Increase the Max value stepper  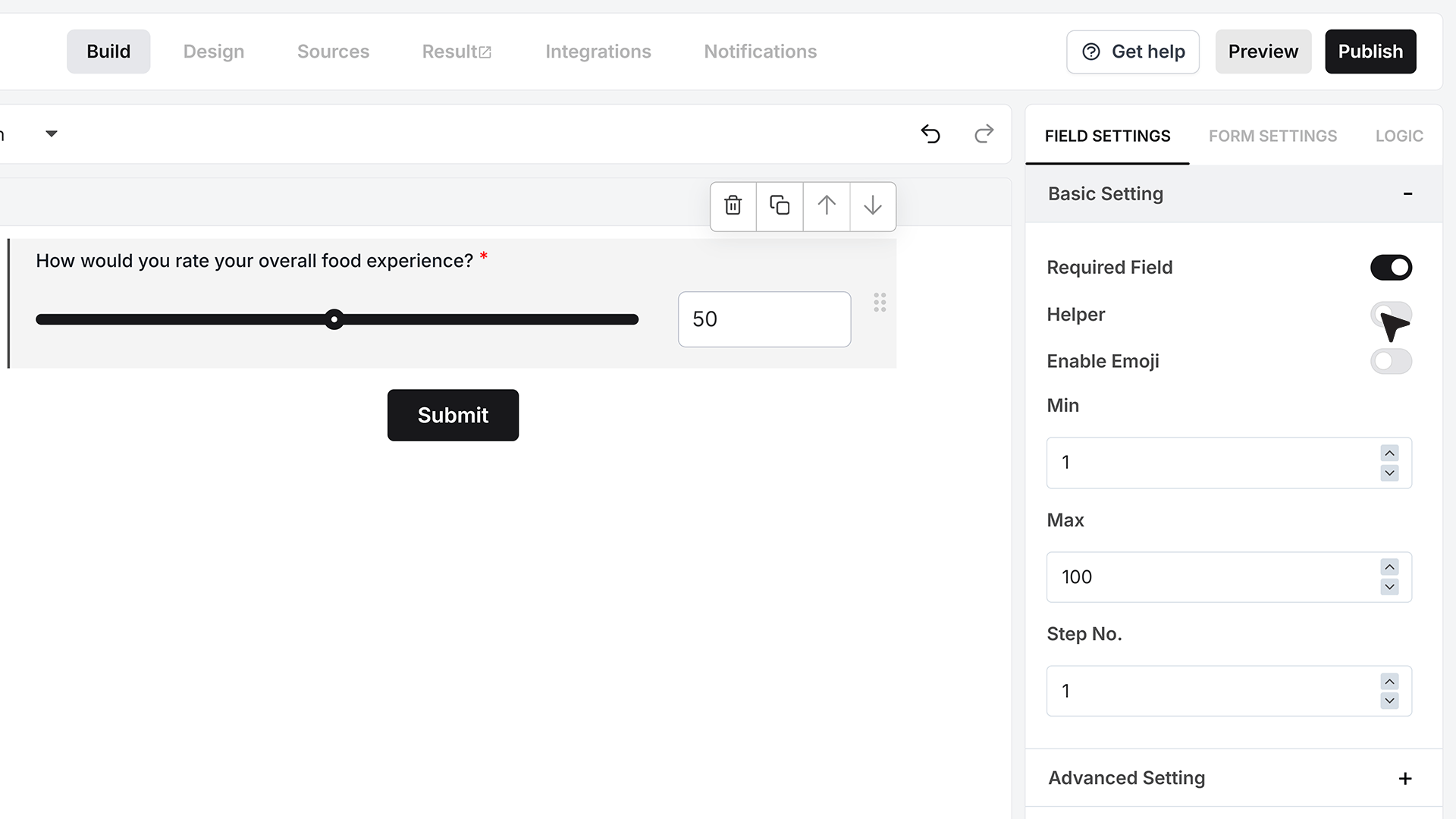click(1389, 567)
